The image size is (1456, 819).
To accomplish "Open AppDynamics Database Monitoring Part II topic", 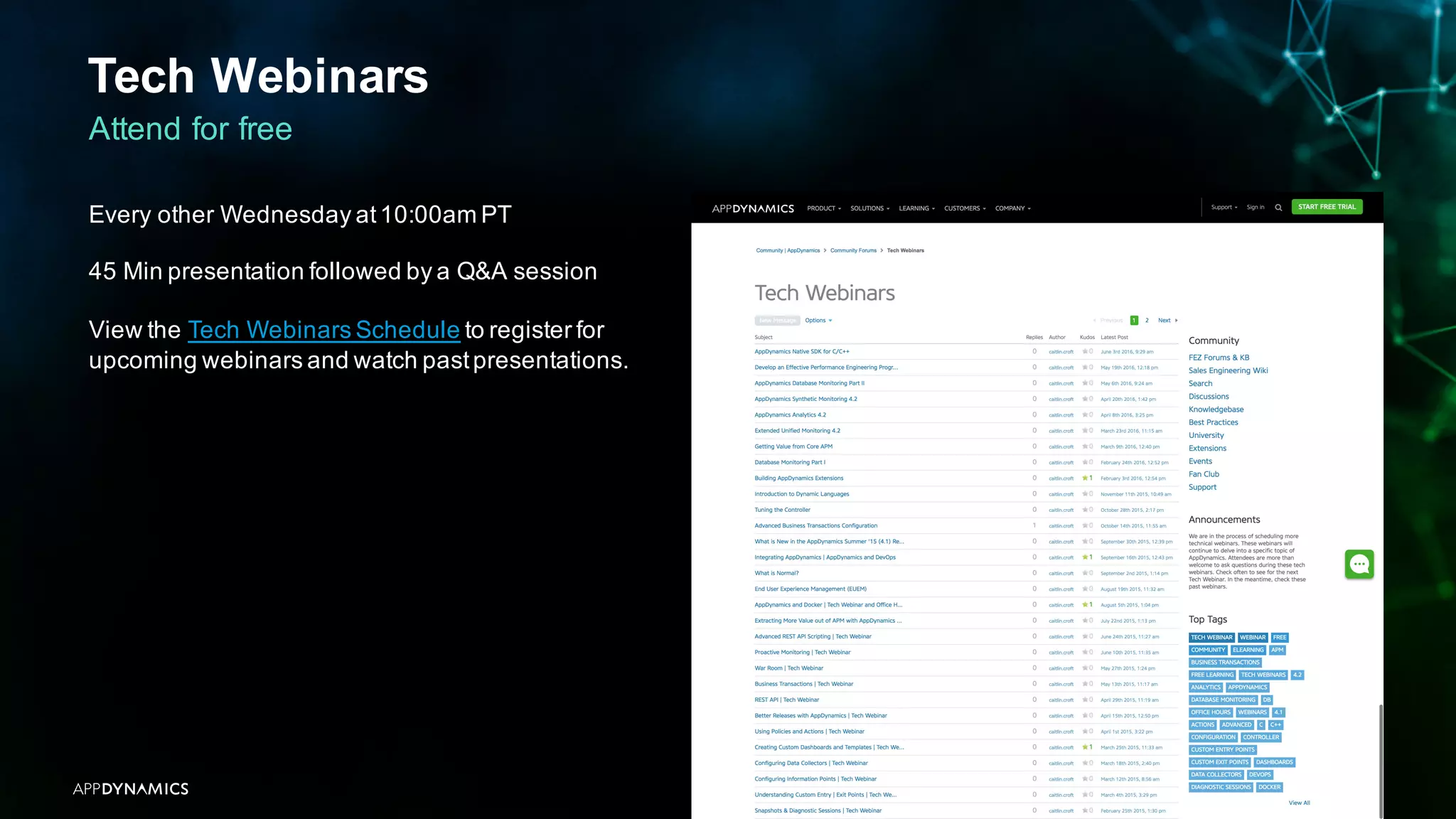I will tap(810, 383).
